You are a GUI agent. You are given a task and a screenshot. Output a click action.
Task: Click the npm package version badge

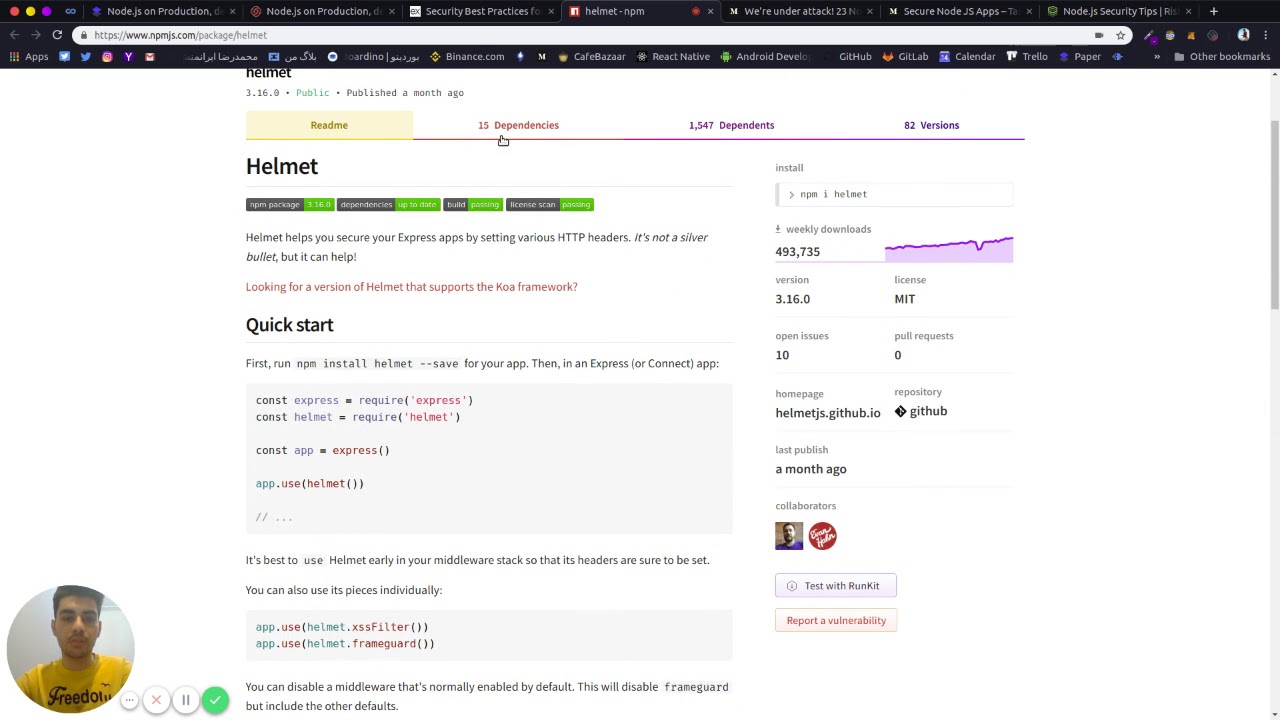pos(289,205)
